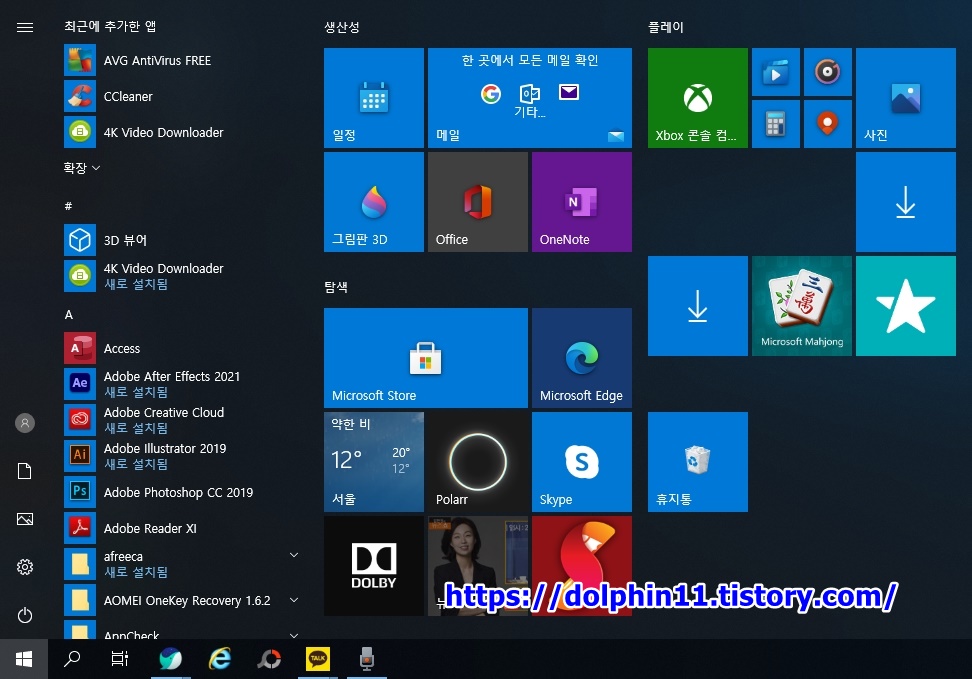Launch Adobe Photoshop CC 2019
The width and height of the screenshot is (972, 679).
point(180,492)
